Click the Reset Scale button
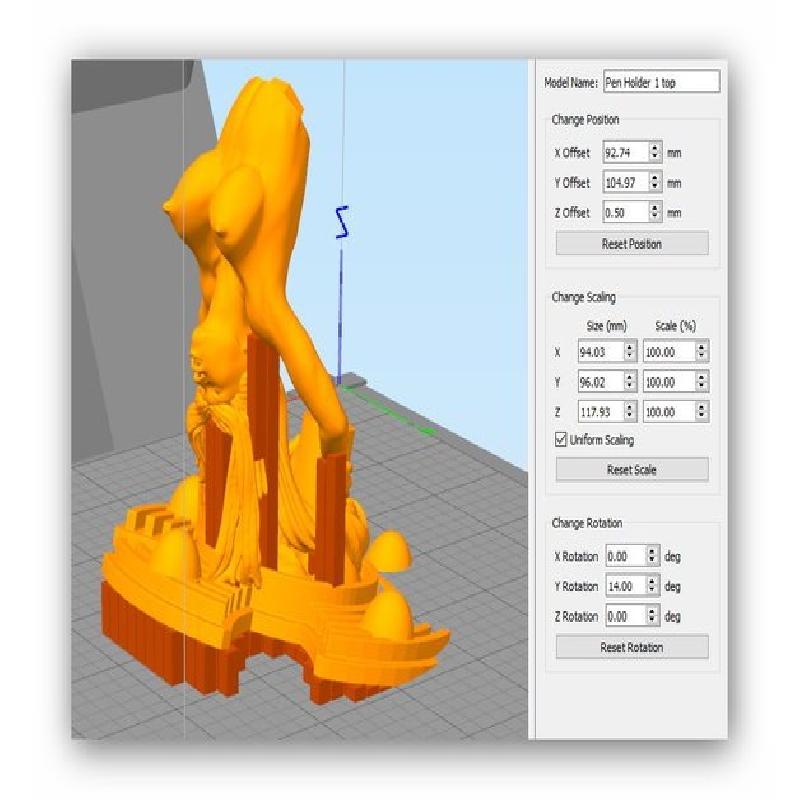Image resolution: width=800 pixels, height=800 pixels. point(632,469)
